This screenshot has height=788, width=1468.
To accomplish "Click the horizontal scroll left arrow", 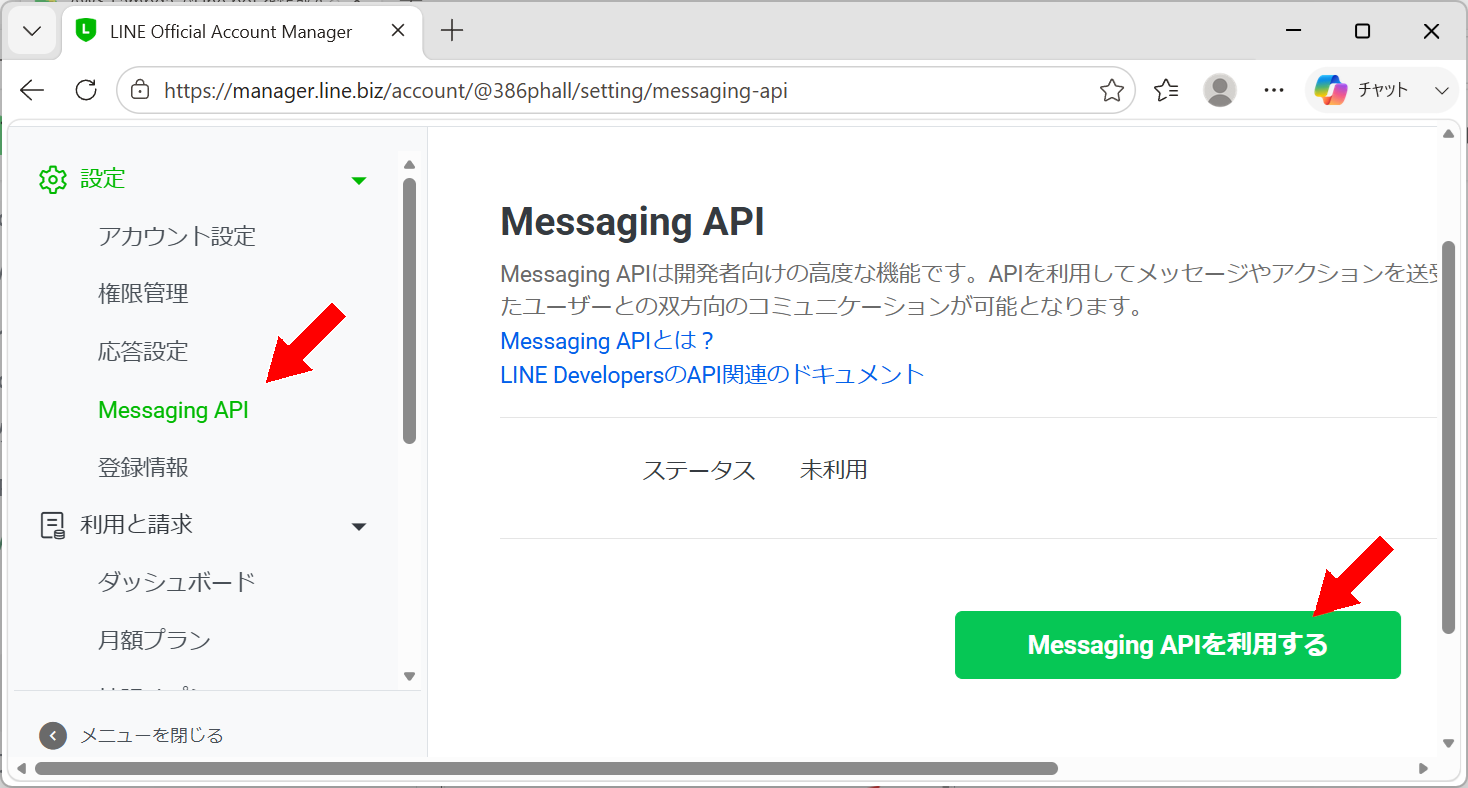I will 22,769.
